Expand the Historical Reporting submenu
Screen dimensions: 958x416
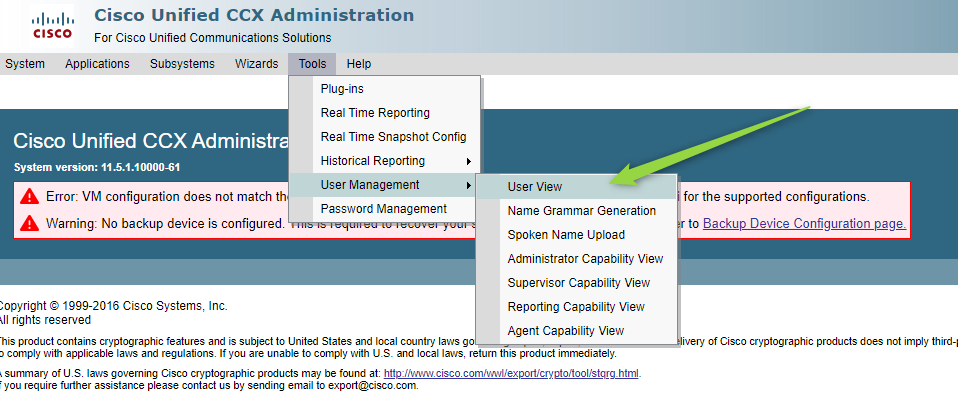pyautogui.click(x=385, y=161)
